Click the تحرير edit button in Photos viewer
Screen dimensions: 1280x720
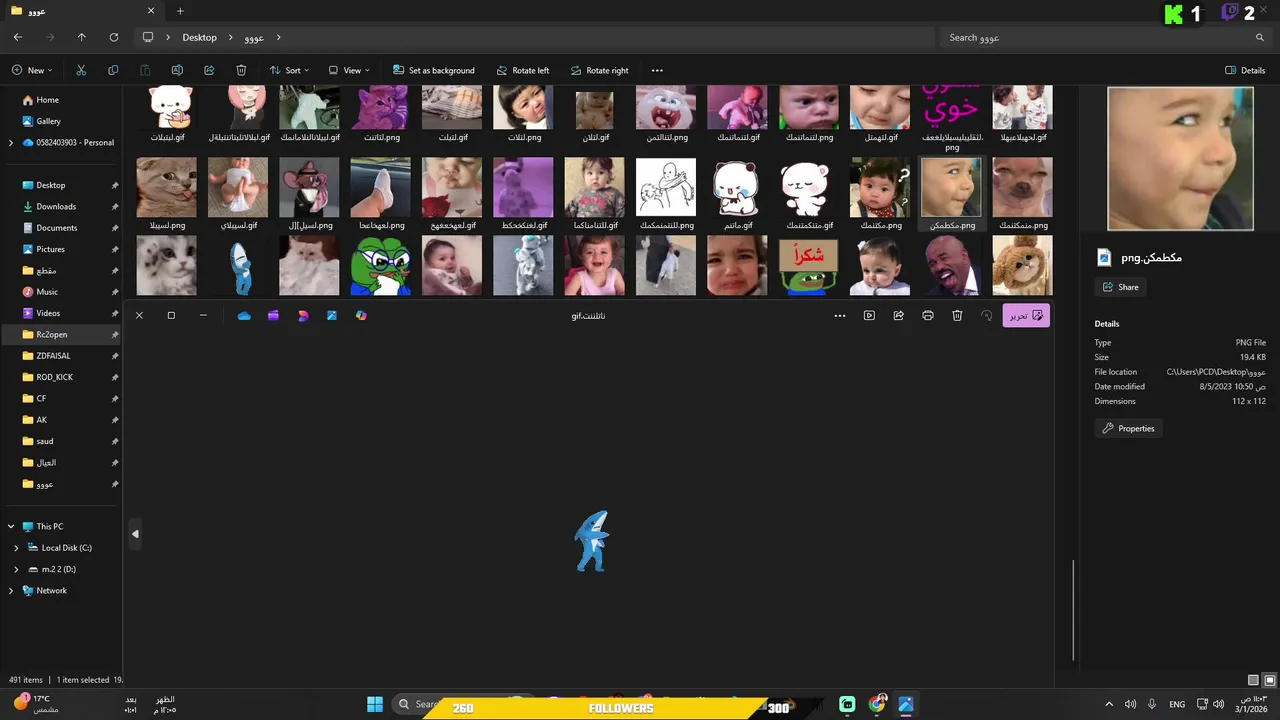[1026, 315]
